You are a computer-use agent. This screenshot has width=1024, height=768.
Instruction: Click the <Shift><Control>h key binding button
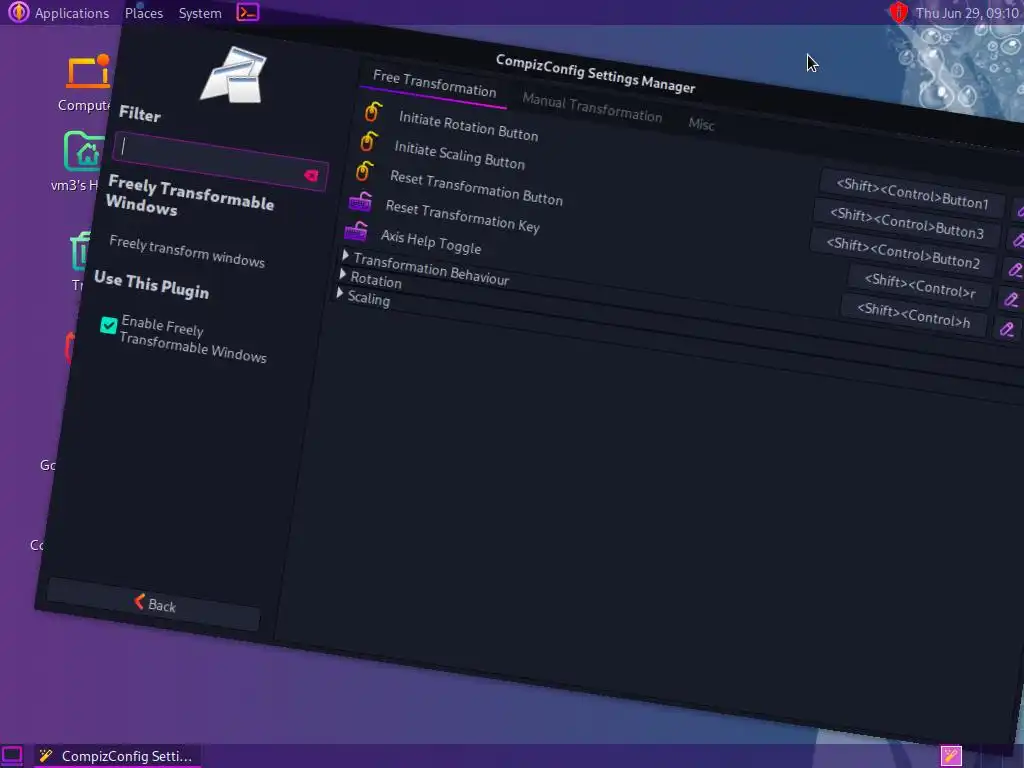[913, 315]
